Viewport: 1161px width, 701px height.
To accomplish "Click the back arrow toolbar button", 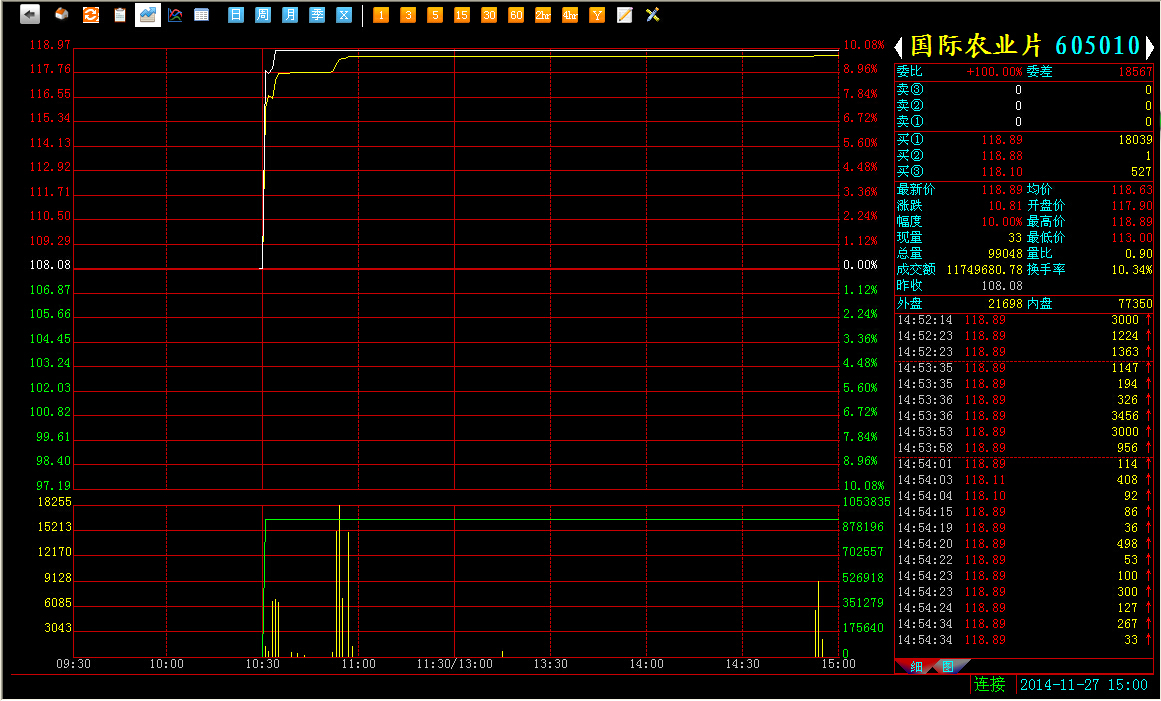I will (x=30, y=15).
